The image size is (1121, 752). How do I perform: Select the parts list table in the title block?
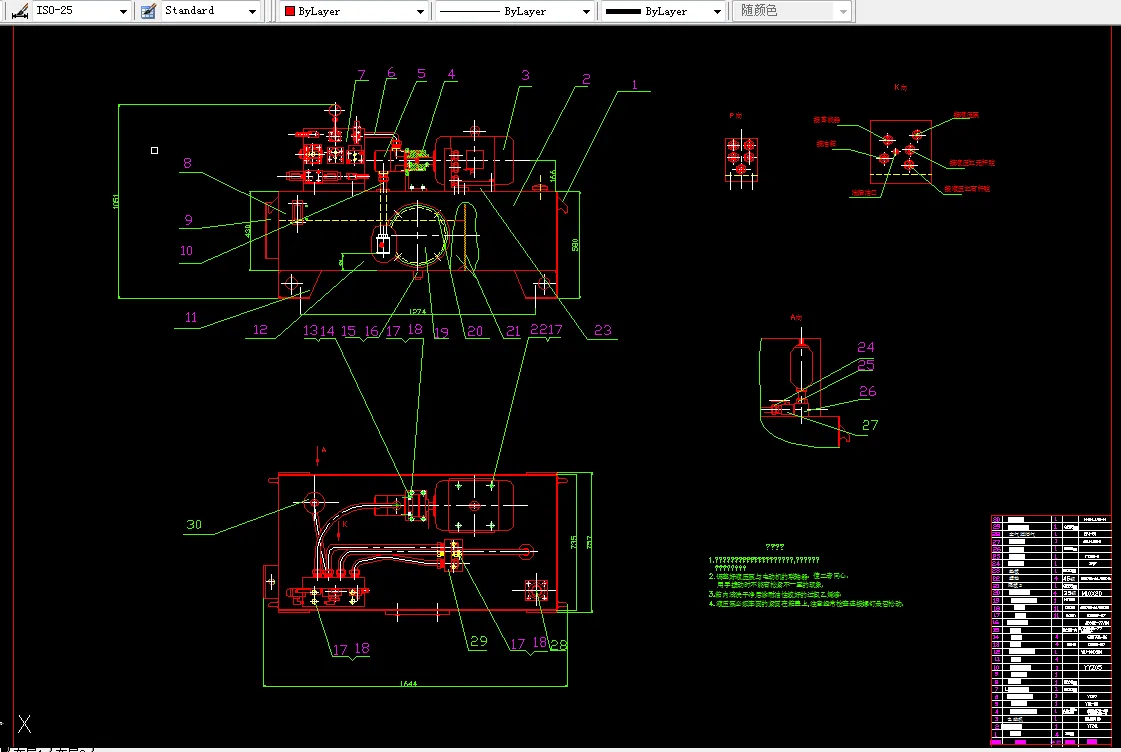coord(1051,630)
